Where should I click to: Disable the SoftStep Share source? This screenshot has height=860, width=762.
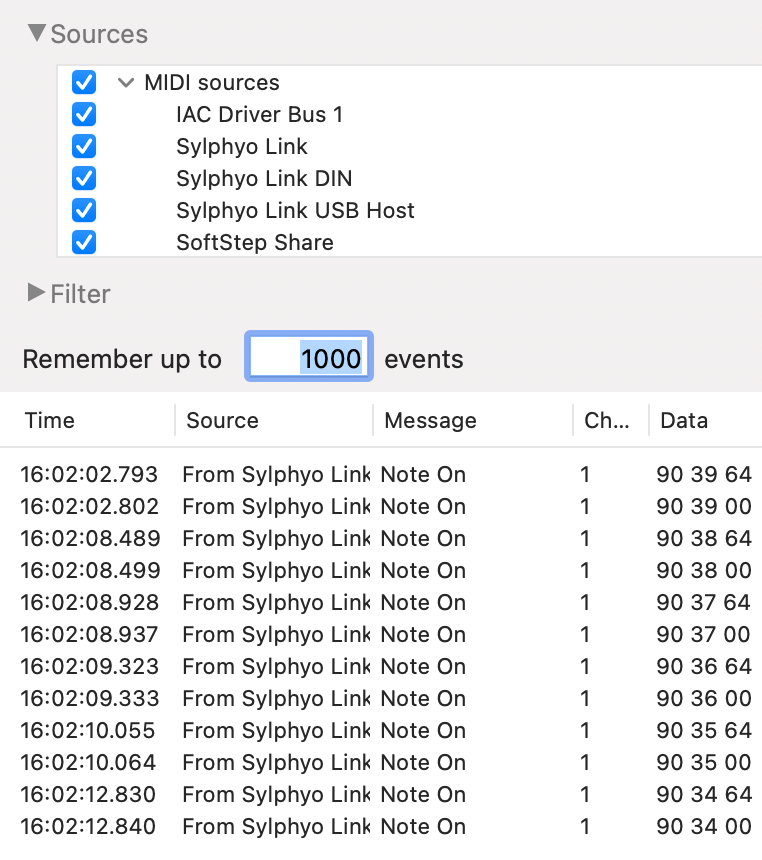click(x=83, y=242)
